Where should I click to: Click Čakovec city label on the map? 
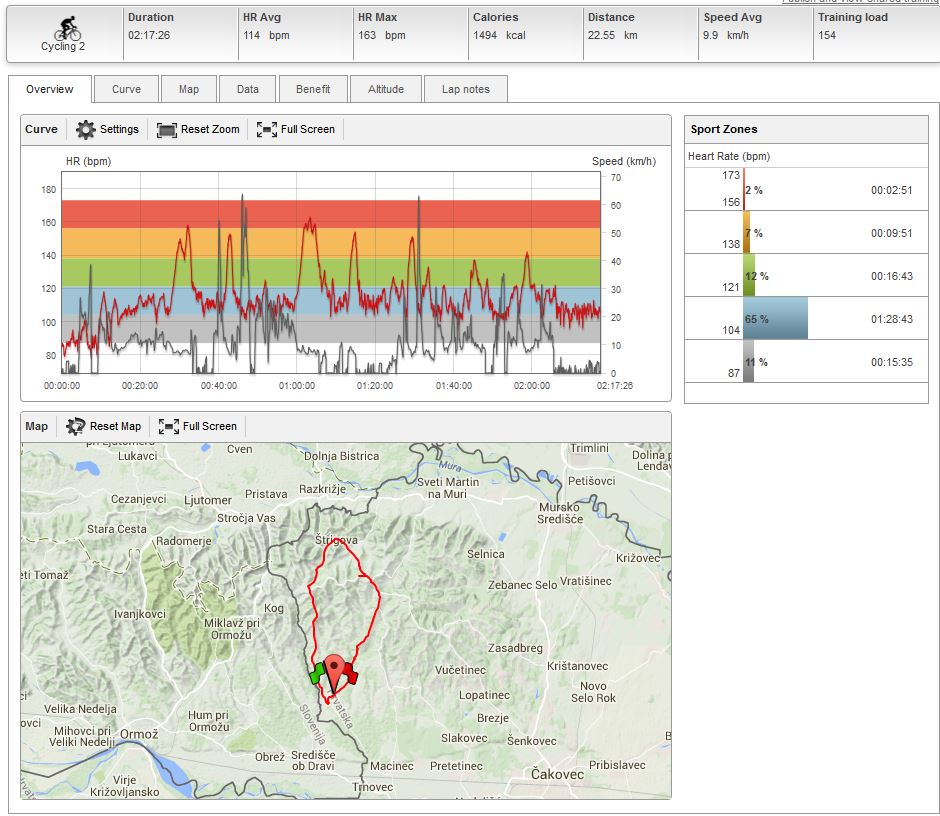[x=558, y=775]
